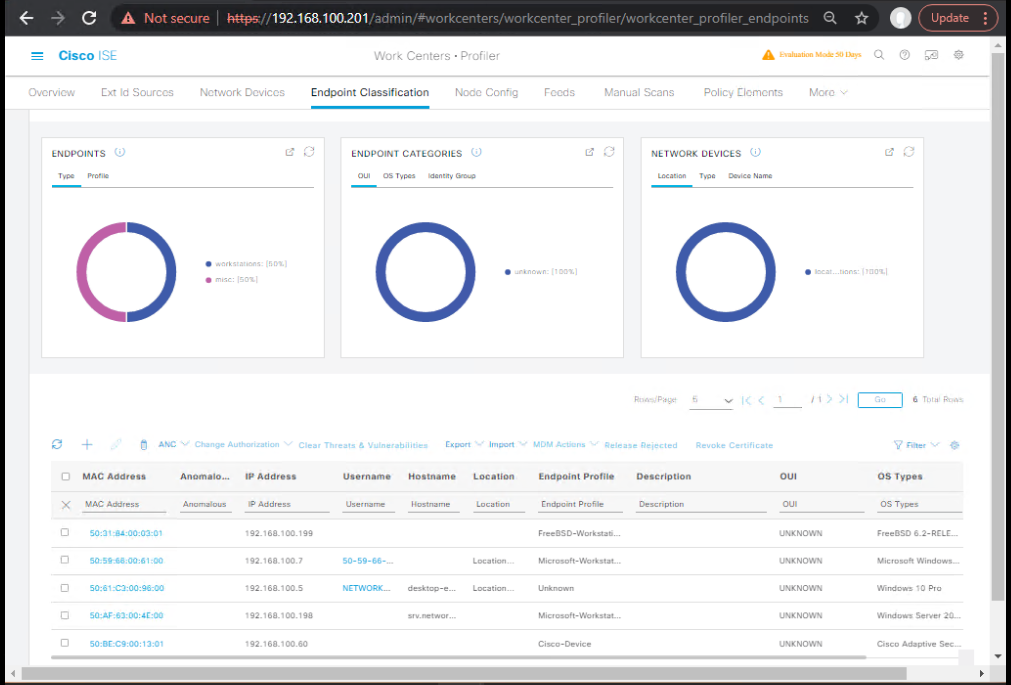Click the table column settings gear
The width and height of the screenshot is (1011, 685).
[x=954, y=445]
